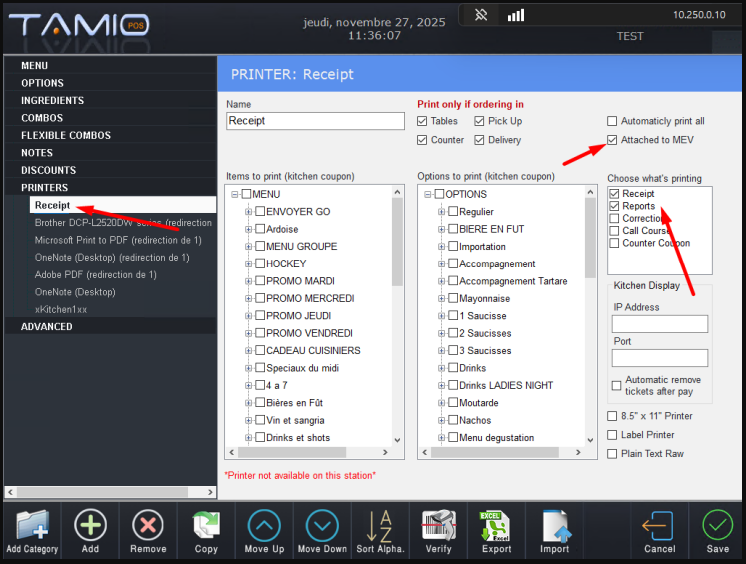Click the Verify barcode scanner icon
The image size is (746, 564).
point(439,525)
